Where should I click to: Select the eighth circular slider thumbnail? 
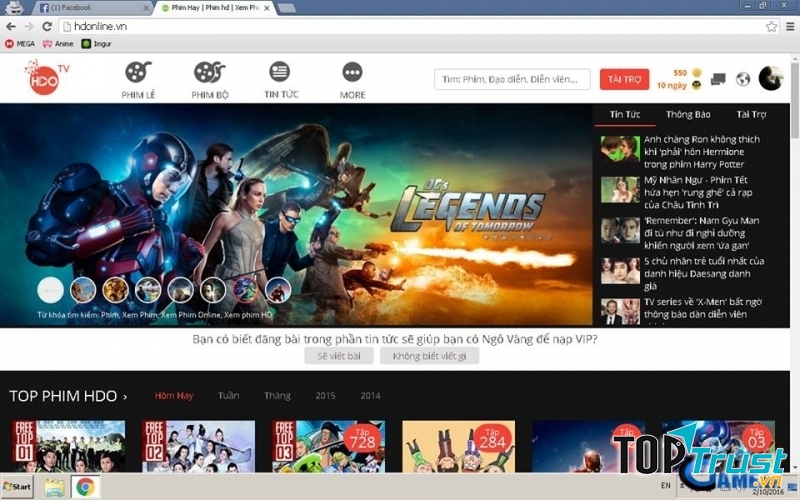[278, 290]
